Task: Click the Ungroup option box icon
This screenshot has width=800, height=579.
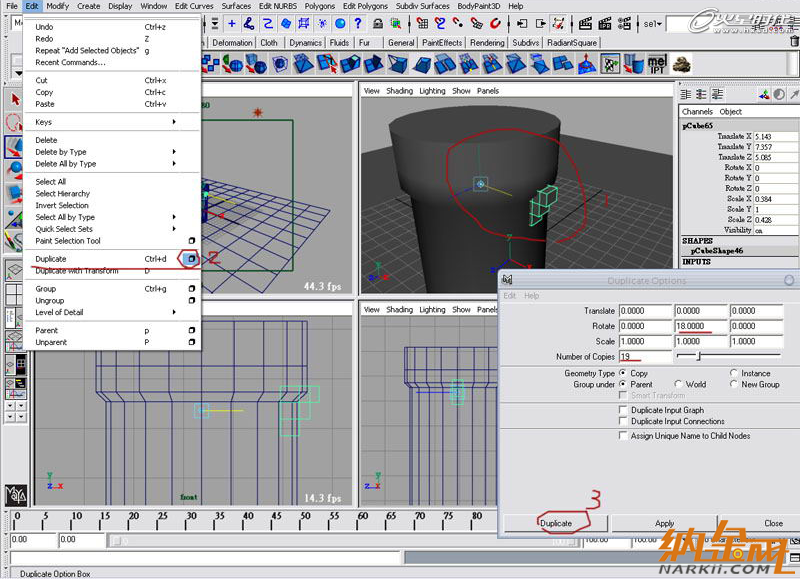Action: pos(191,300)
